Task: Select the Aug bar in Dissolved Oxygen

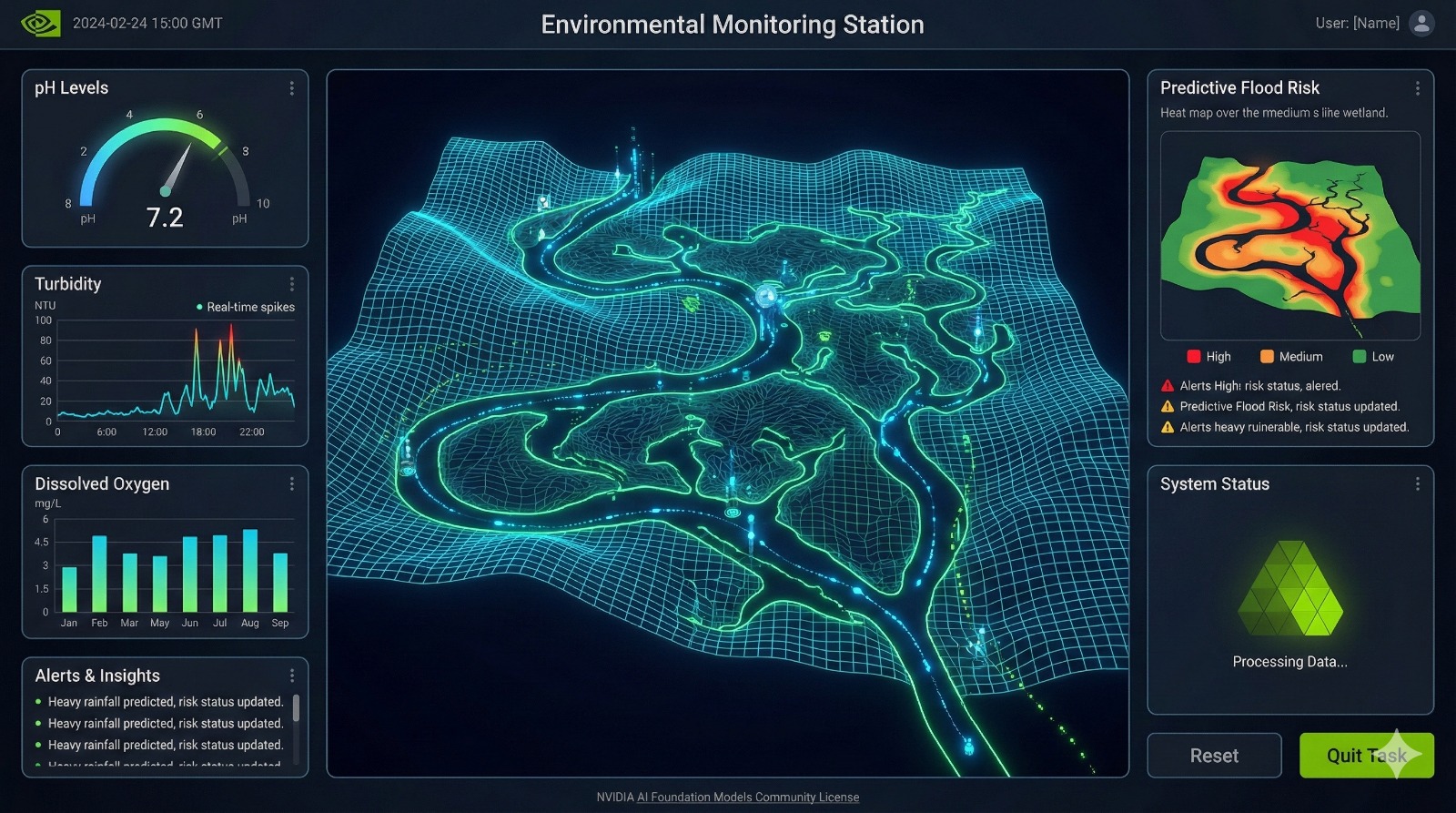Action: (250, 571)
